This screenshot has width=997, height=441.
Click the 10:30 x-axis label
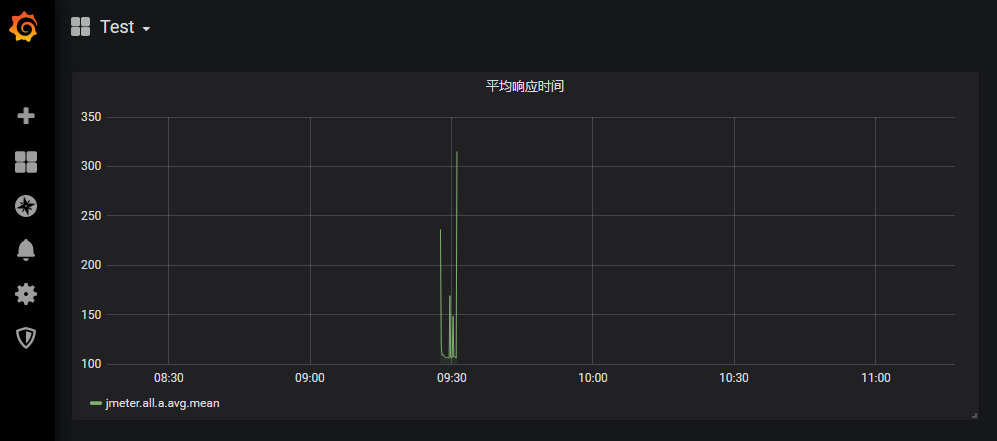point(734,378)
